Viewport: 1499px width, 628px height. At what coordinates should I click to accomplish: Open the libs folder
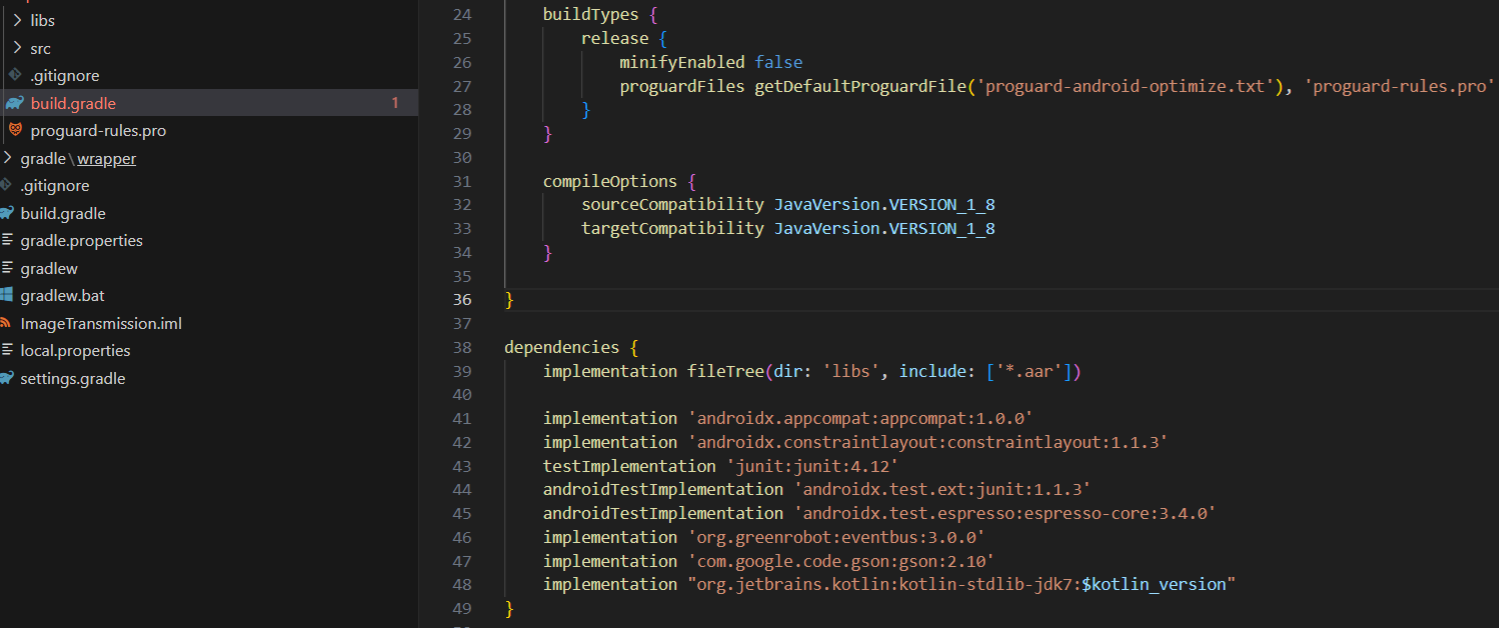[43, 20]
